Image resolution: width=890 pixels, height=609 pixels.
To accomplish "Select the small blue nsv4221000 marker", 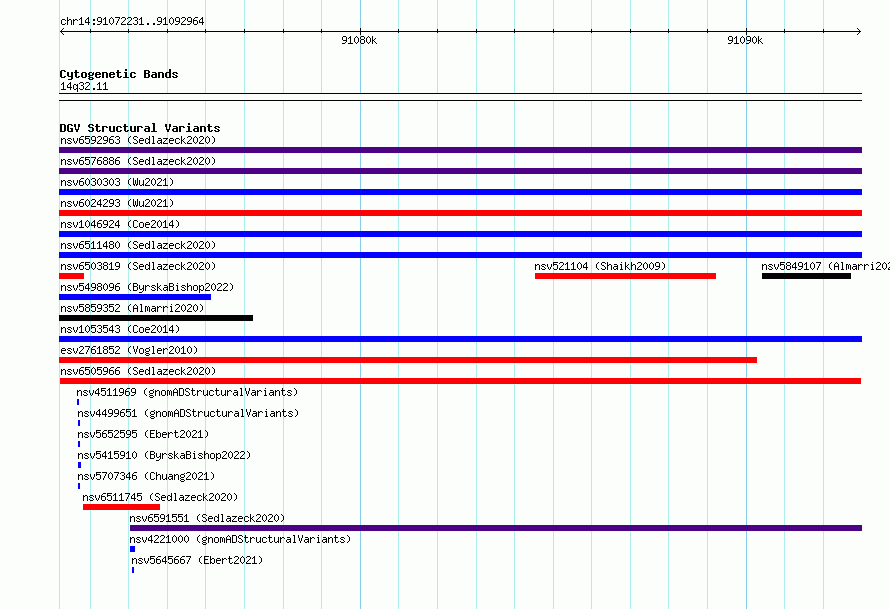I will (x=133, y=549).
